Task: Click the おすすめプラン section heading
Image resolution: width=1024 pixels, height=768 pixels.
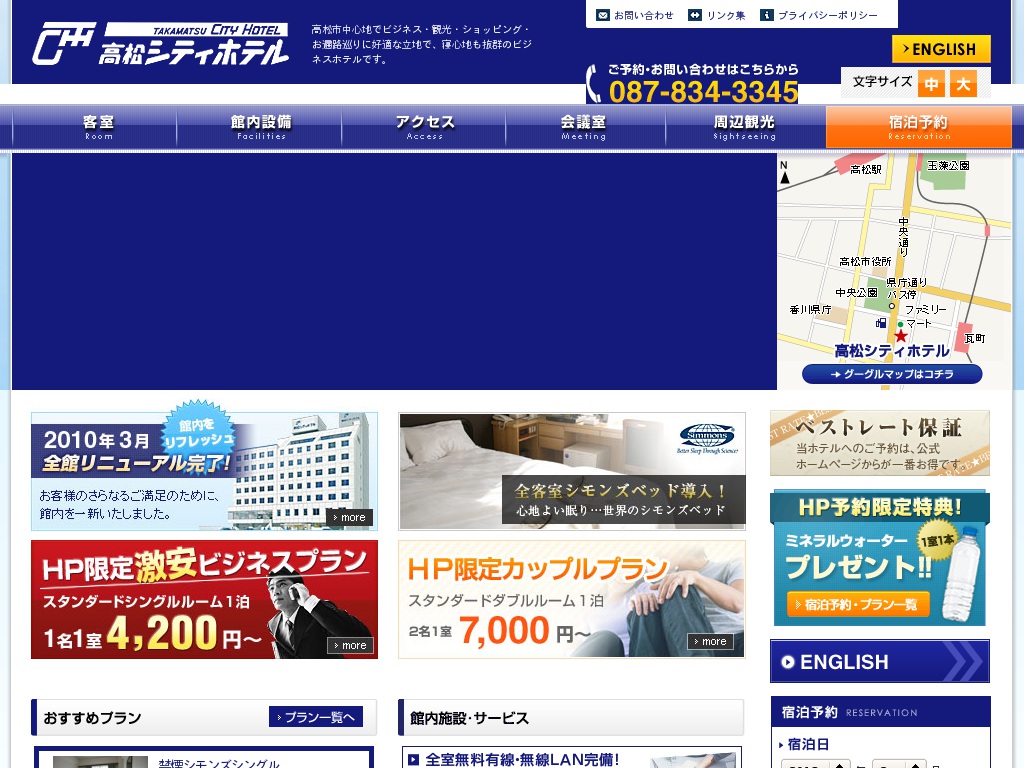Action: (x=92, y=718)
